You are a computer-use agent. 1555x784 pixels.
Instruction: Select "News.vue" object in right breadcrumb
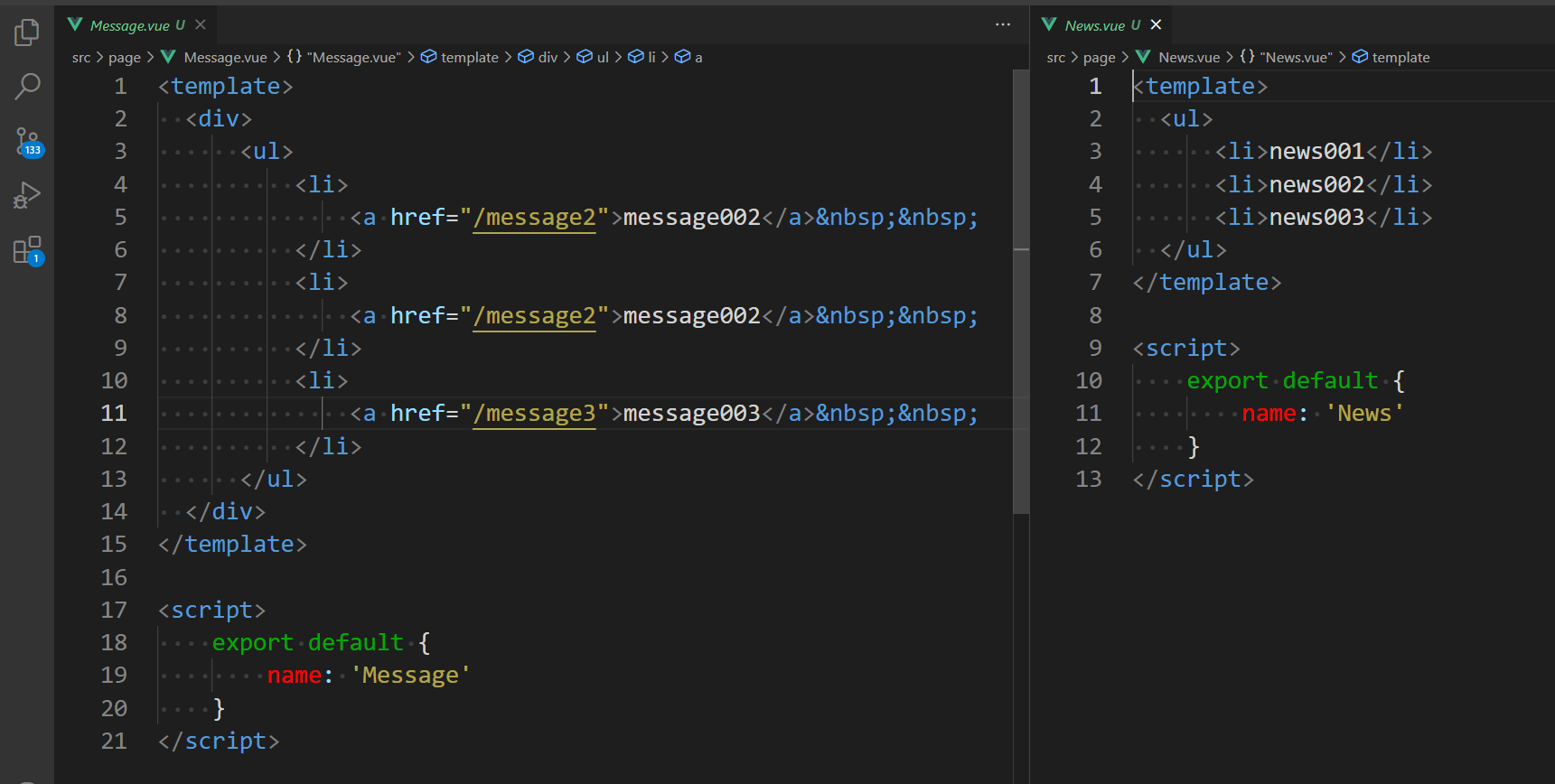1287,57
